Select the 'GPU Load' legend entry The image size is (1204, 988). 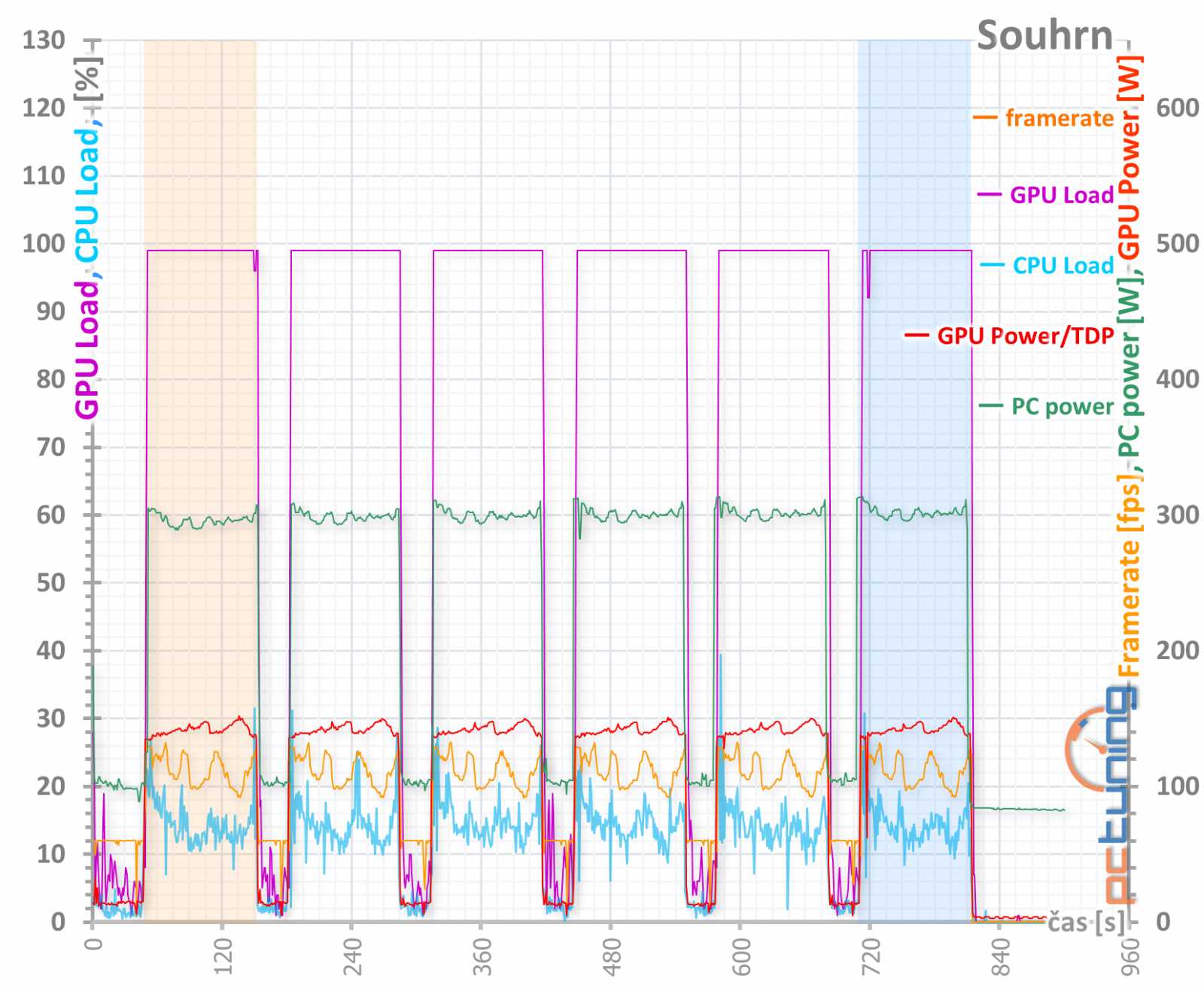(1045, 195)
